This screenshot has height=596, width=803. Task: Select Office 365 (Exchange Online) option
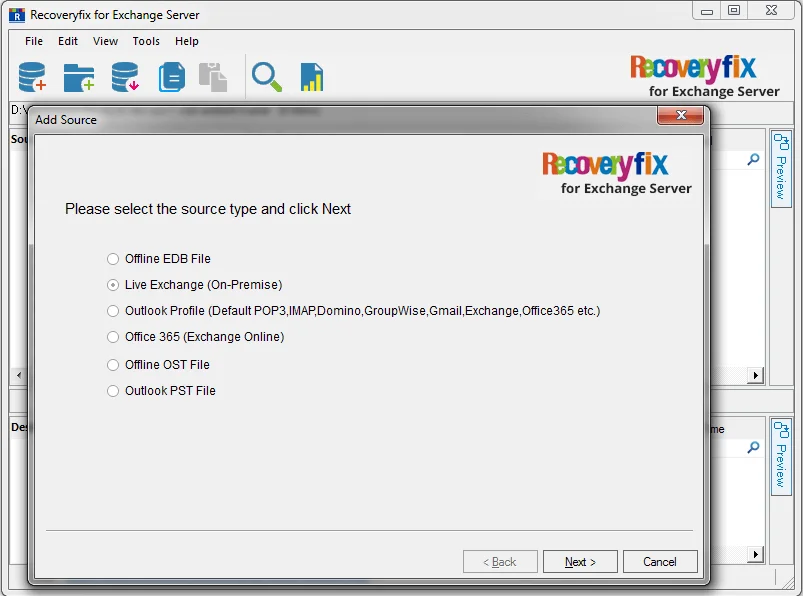tap(195, 337)
